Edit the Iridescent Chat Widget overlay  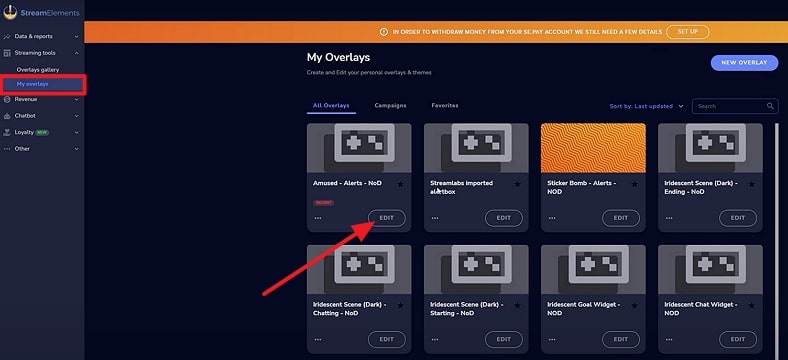pyautogui.click(x=738, y=339)
